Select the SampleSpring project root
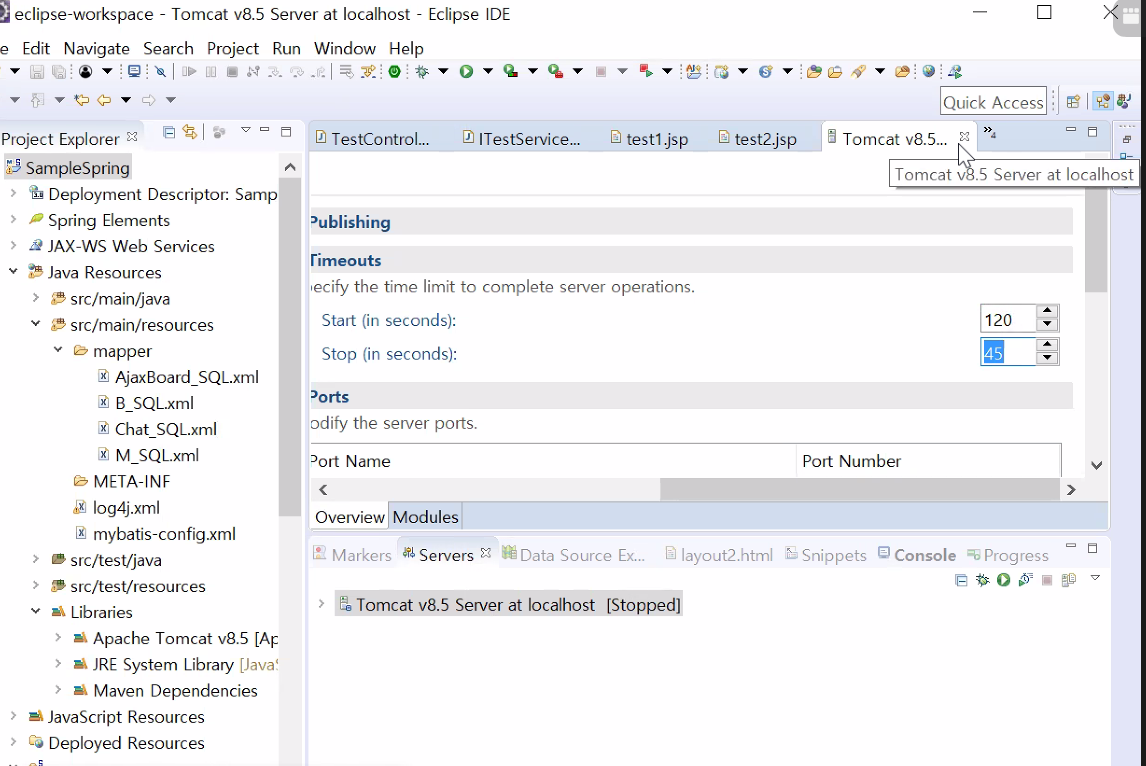The width and height of the screenshot is (1146, 766). 68,167
